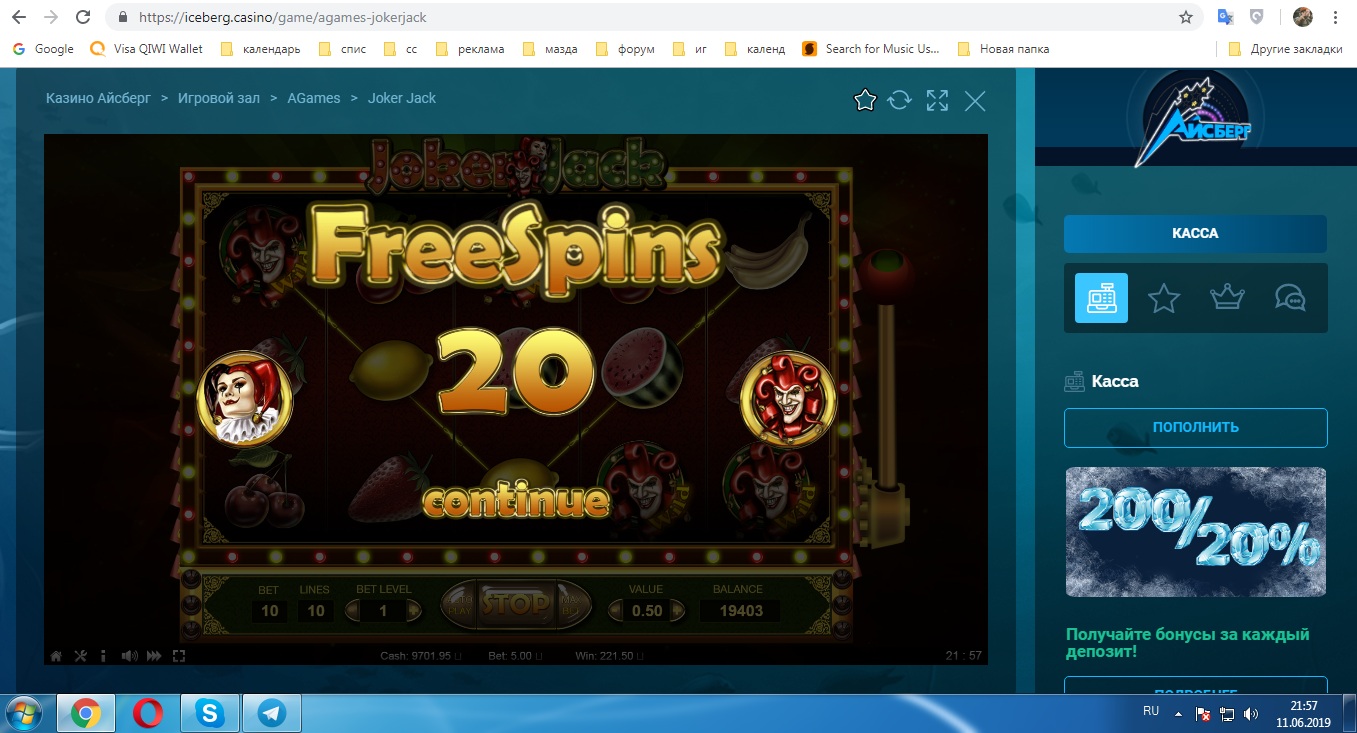Open the Google Translate extension icon
The width and height of the screenshot is (1357, 733).
coord(1225,17)
